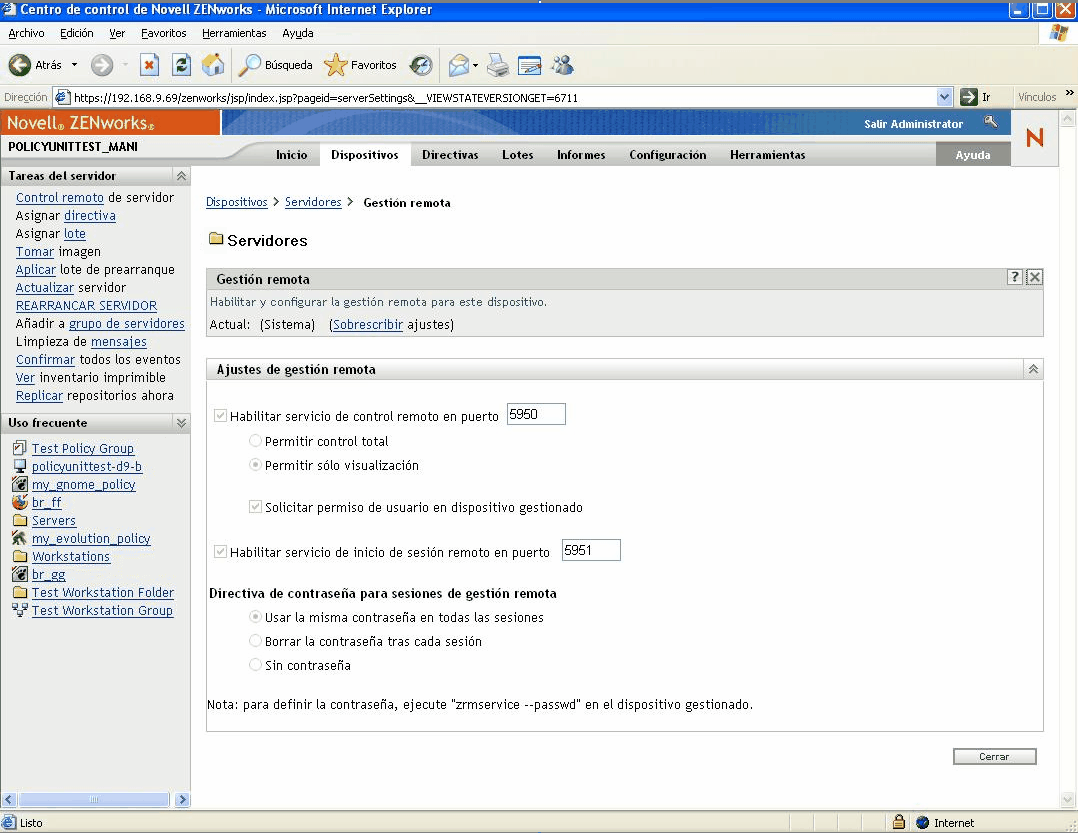
Task: Click REARRANCAR SERVIDOR task link
Action: pos(86,305)
